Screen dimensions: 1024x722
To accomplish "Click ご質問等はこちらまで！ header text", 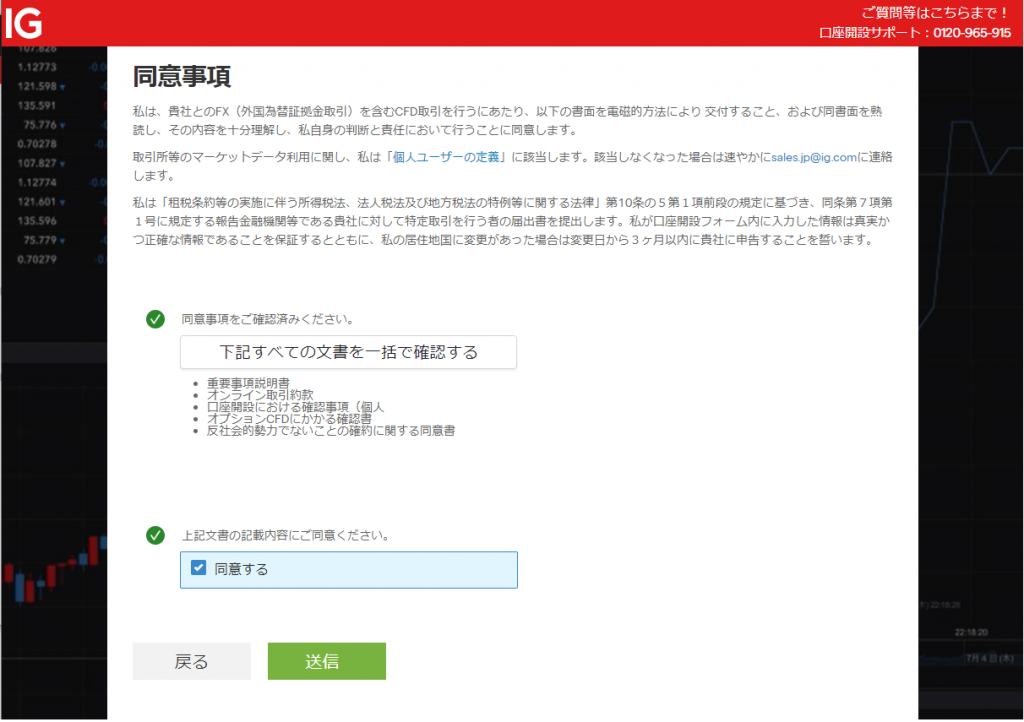I will tap(935, 12).
